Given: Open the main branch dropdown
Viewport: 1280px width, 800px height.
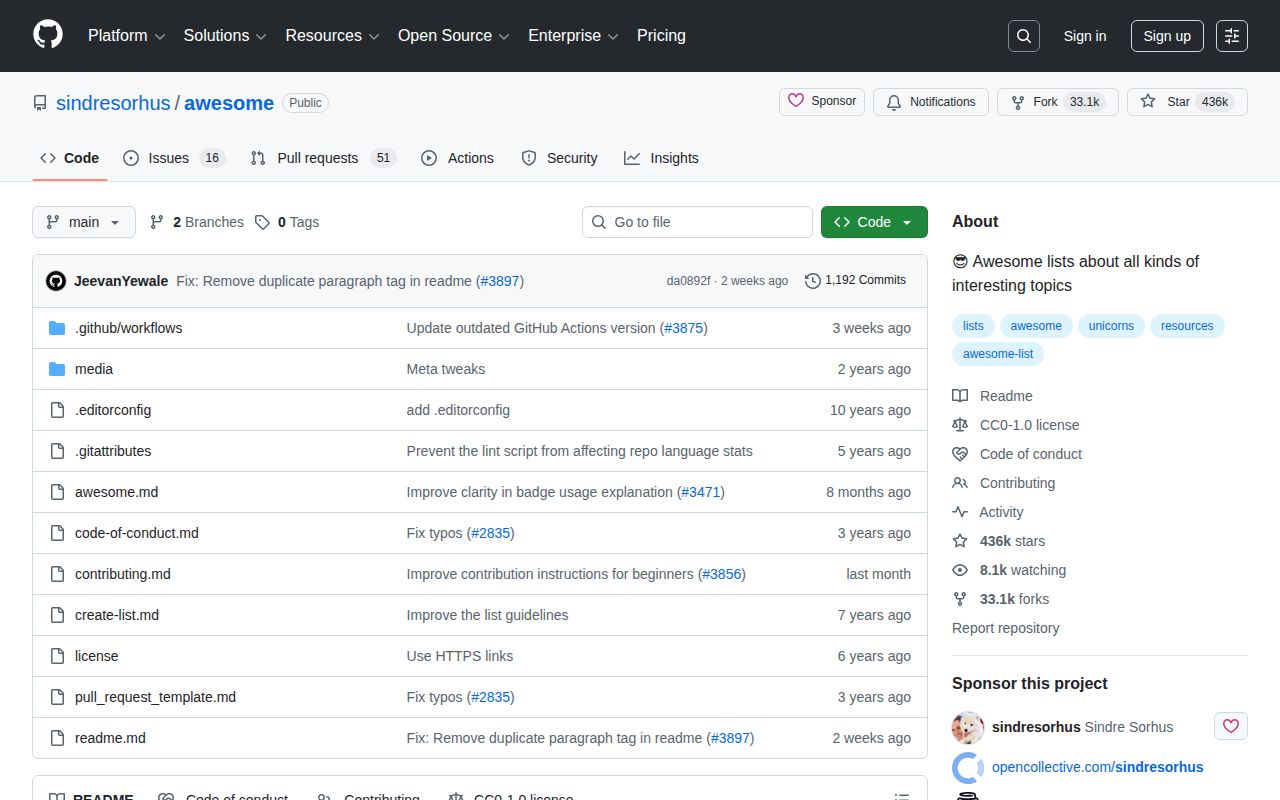Looking at the screenshot, I should coord(84,222).
